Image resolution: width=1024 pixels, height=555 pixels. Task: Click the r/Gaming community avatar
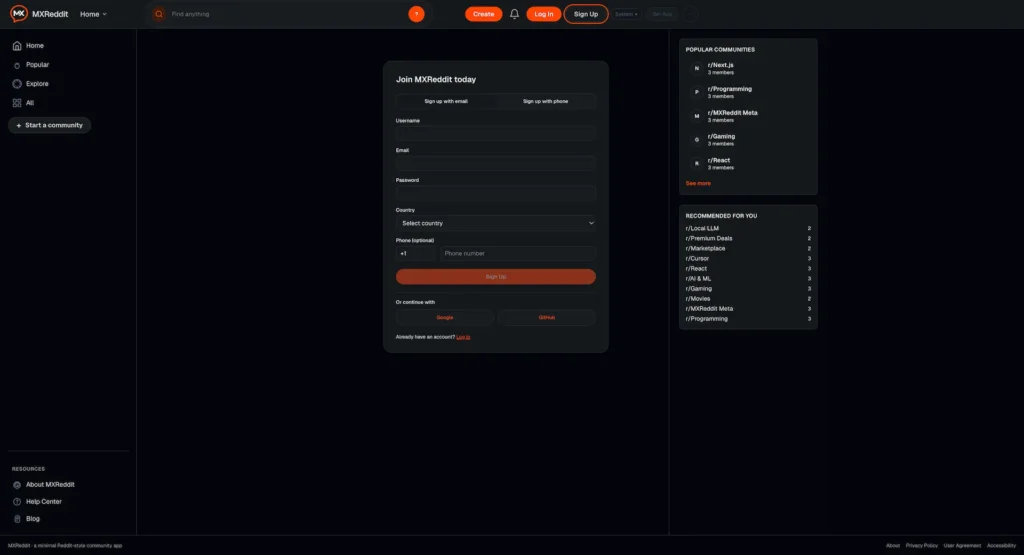pyautogui.click(x=696, y=140)
